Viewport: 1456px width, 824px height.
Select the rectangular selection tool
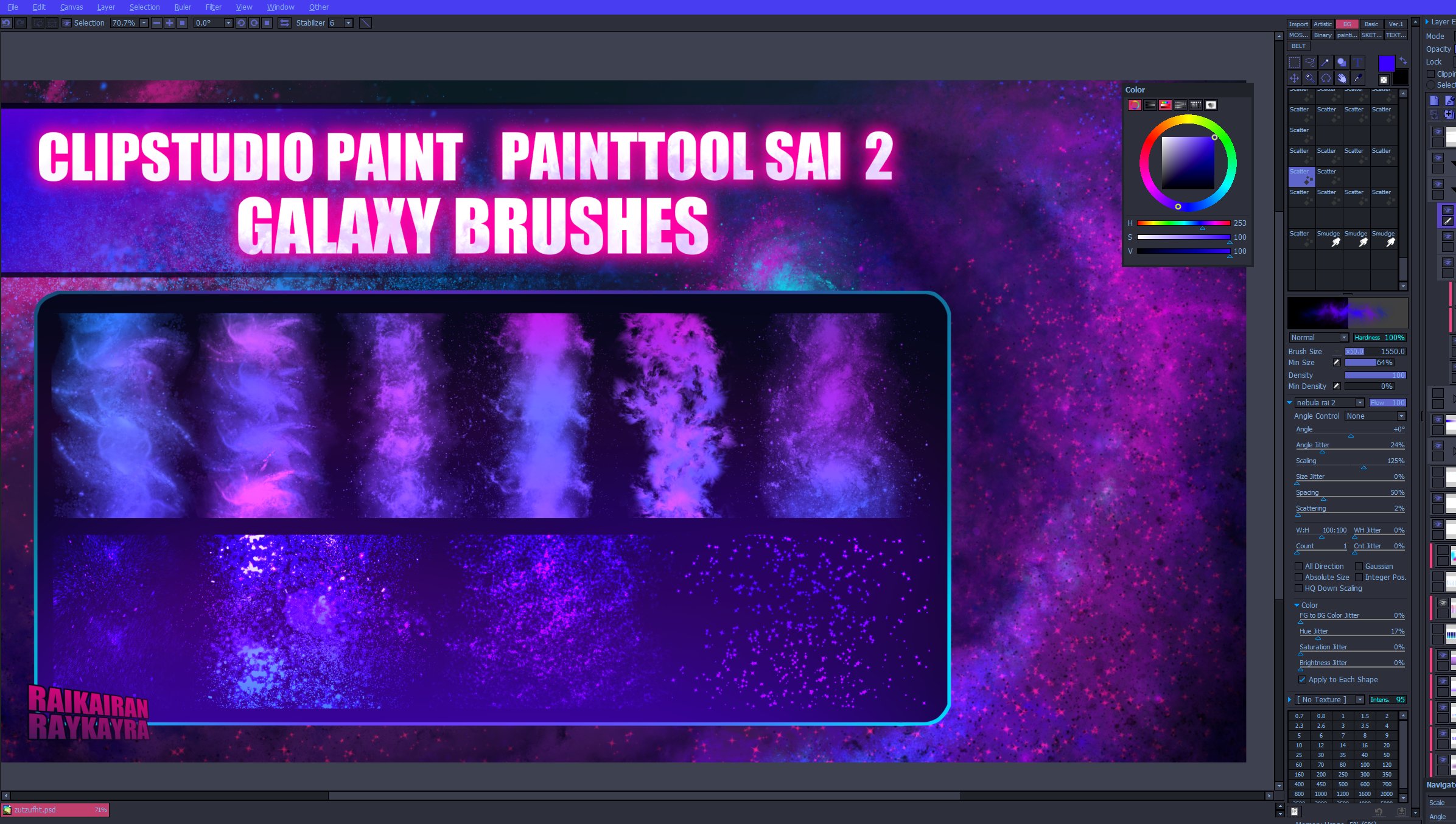[x=1294, y=63]
